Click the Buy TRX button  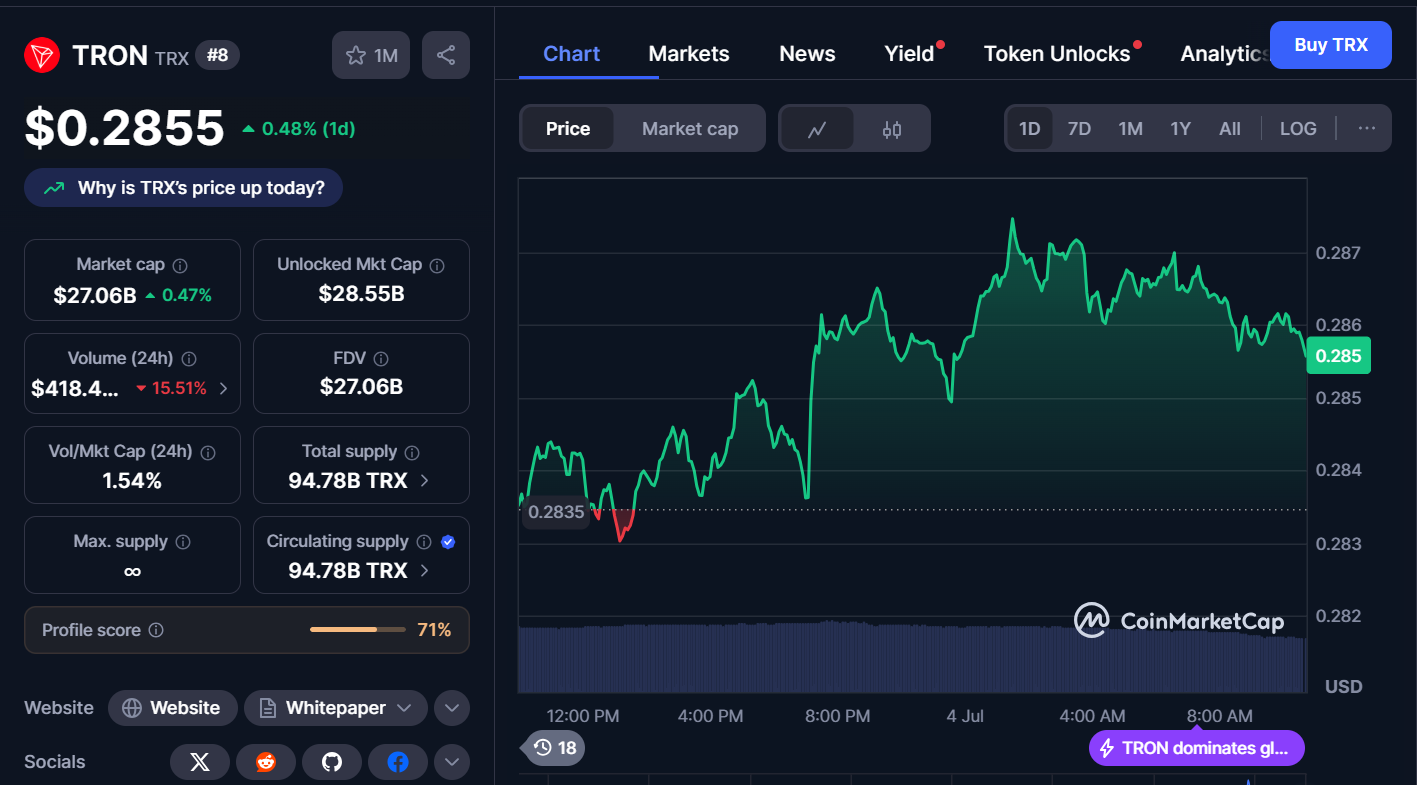(1330, 45)
